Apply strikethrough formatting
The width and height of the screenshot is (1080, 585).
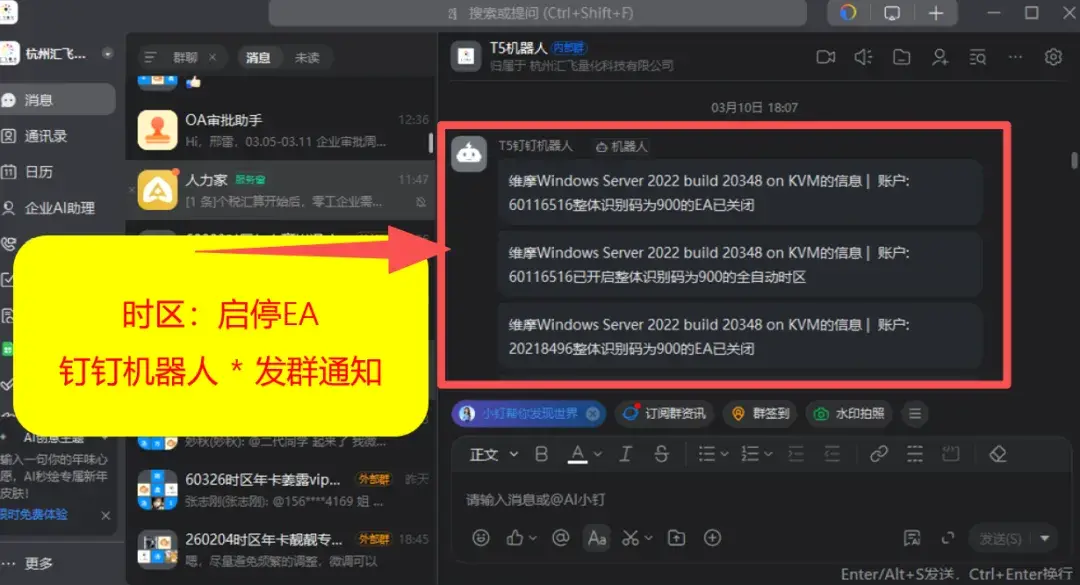click(x=661, y=454)
